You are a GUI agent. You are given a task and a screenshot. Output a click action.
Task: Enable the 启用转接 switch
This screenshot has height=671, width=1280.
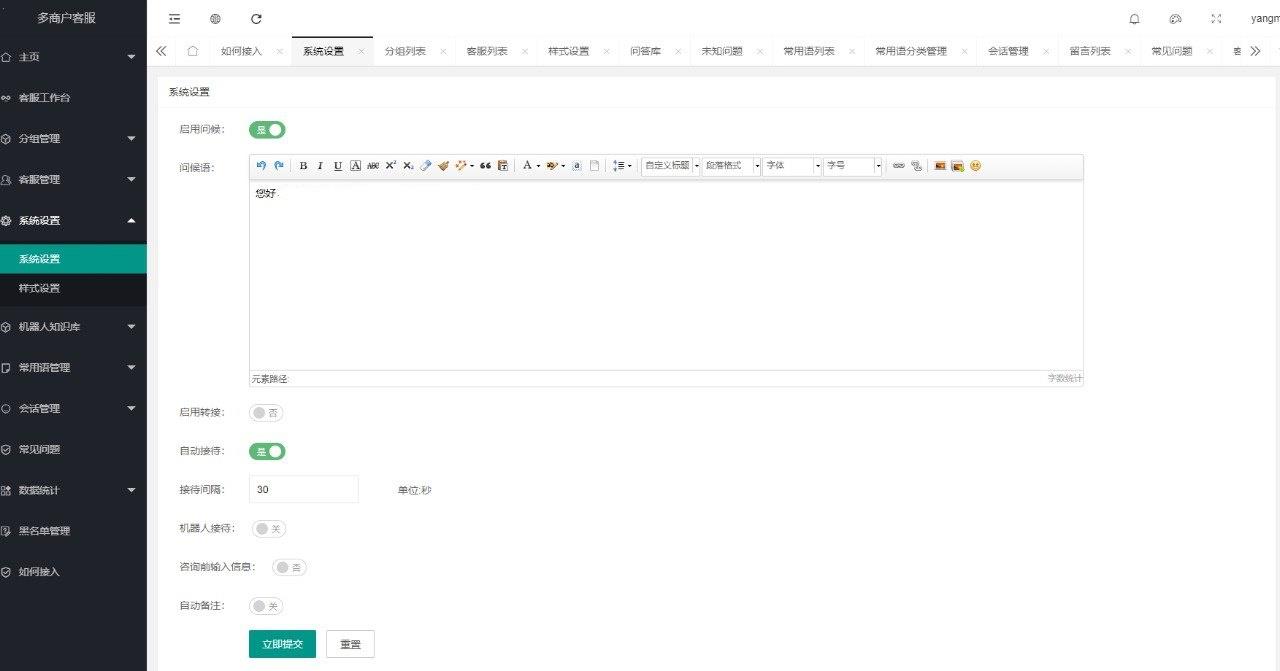tap(267, 413)
